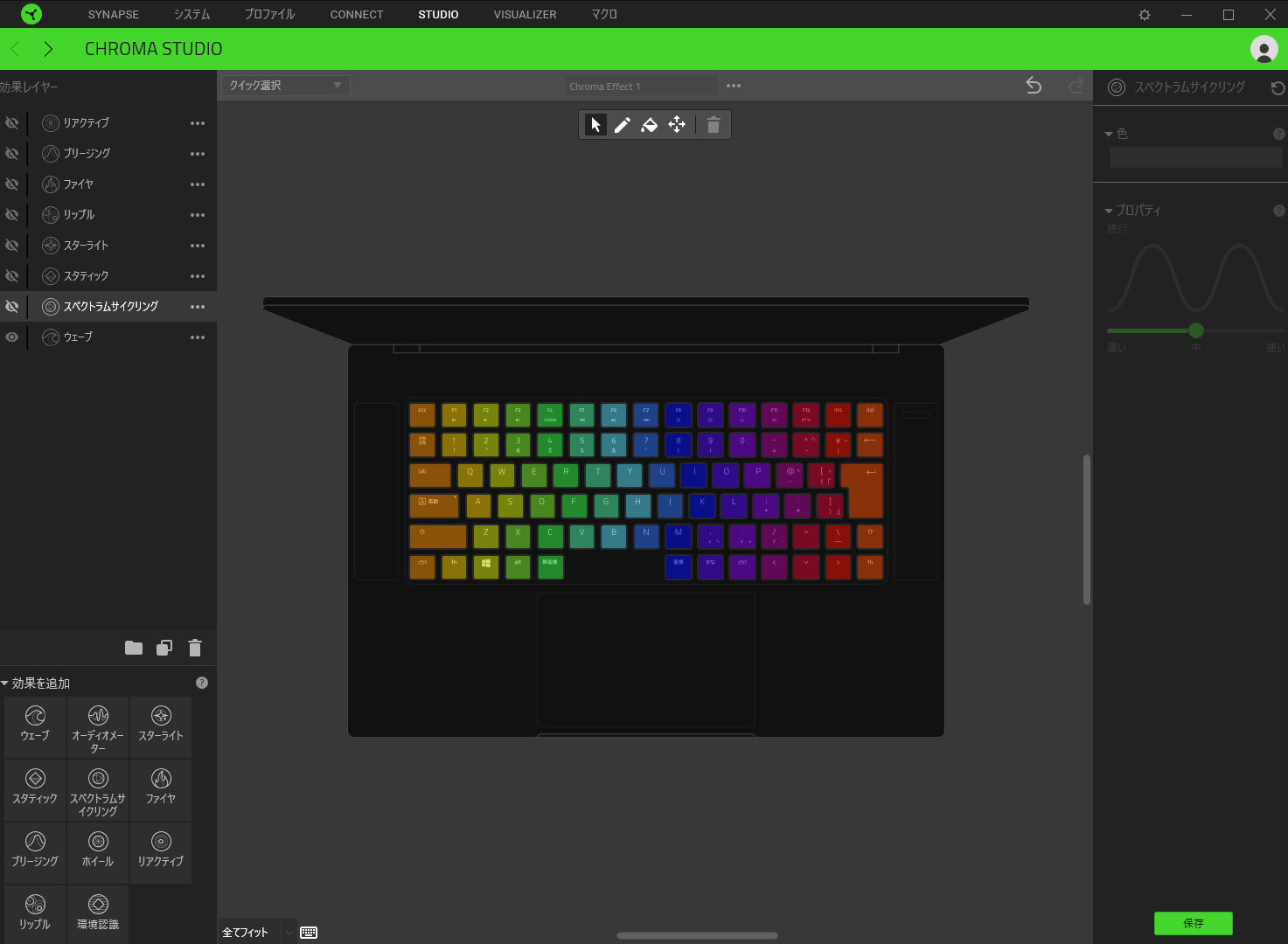1288x944 pixels.
Task: Click the green 保存 button
Action: coord(1193,923)
